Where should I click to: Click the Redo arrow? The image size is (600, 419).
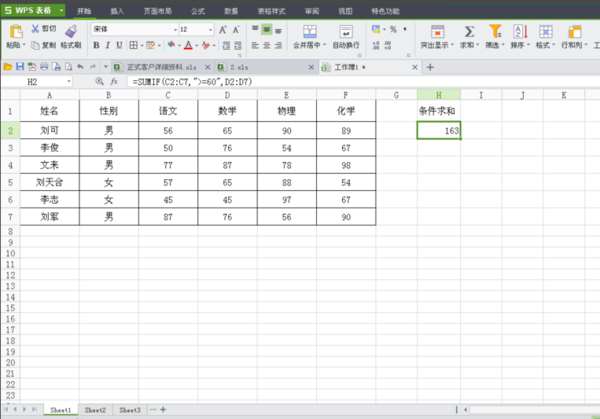click(x=93, y=67)
